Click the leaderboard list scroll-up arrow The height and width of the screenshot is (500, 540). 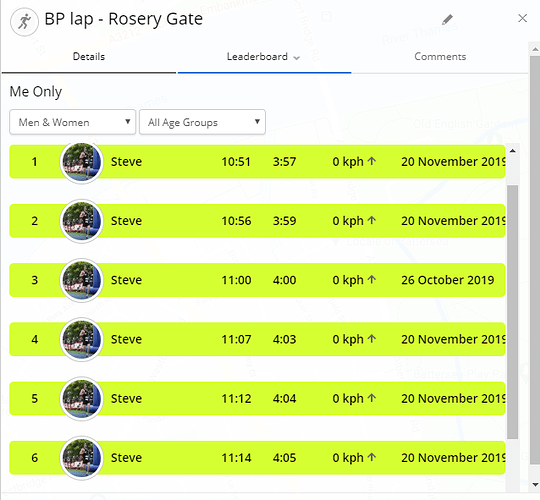coord(512,151)
